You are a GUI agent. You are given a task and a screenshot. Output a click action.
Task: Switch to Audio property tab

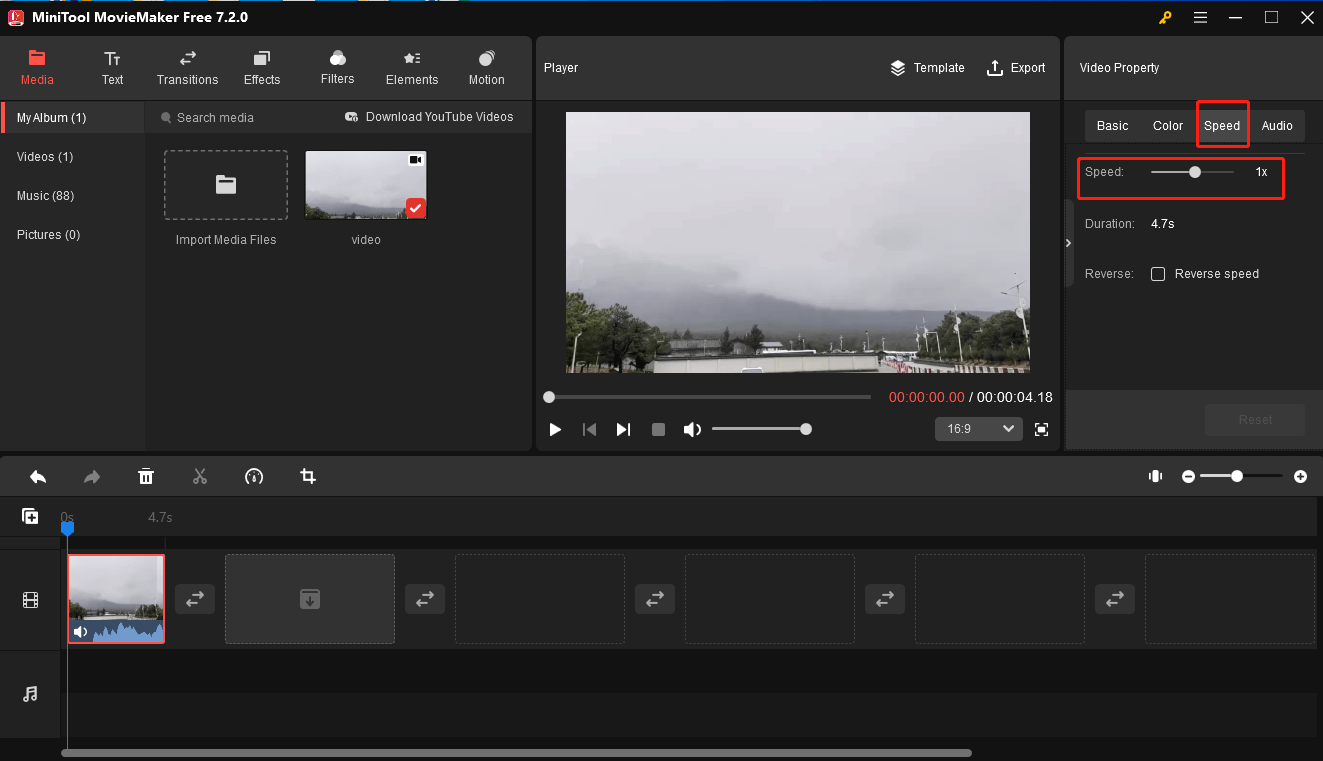click(x=1277, y=126)
